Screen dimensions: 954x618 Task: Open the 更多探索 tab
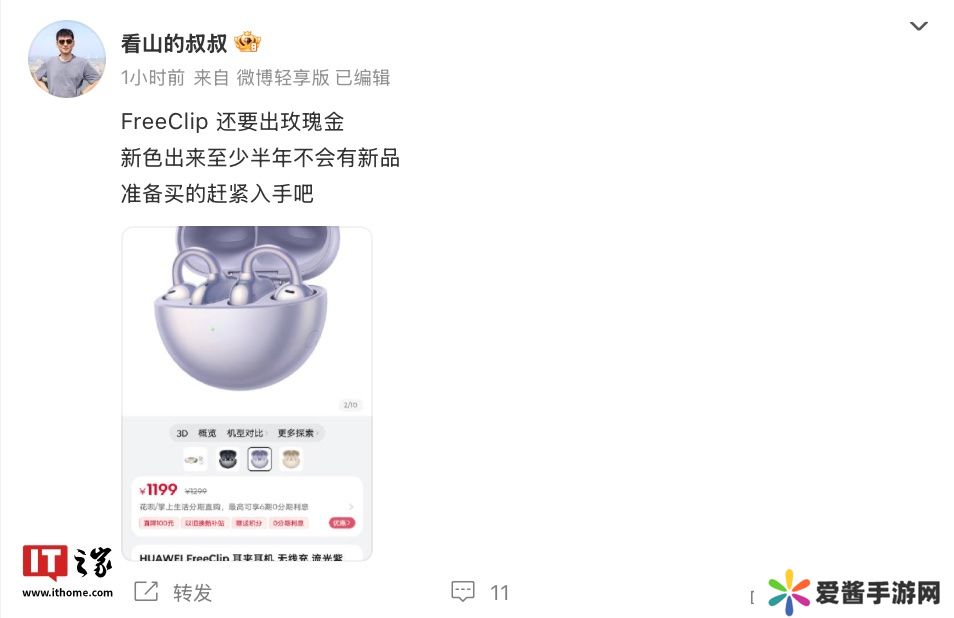[296, 433]
